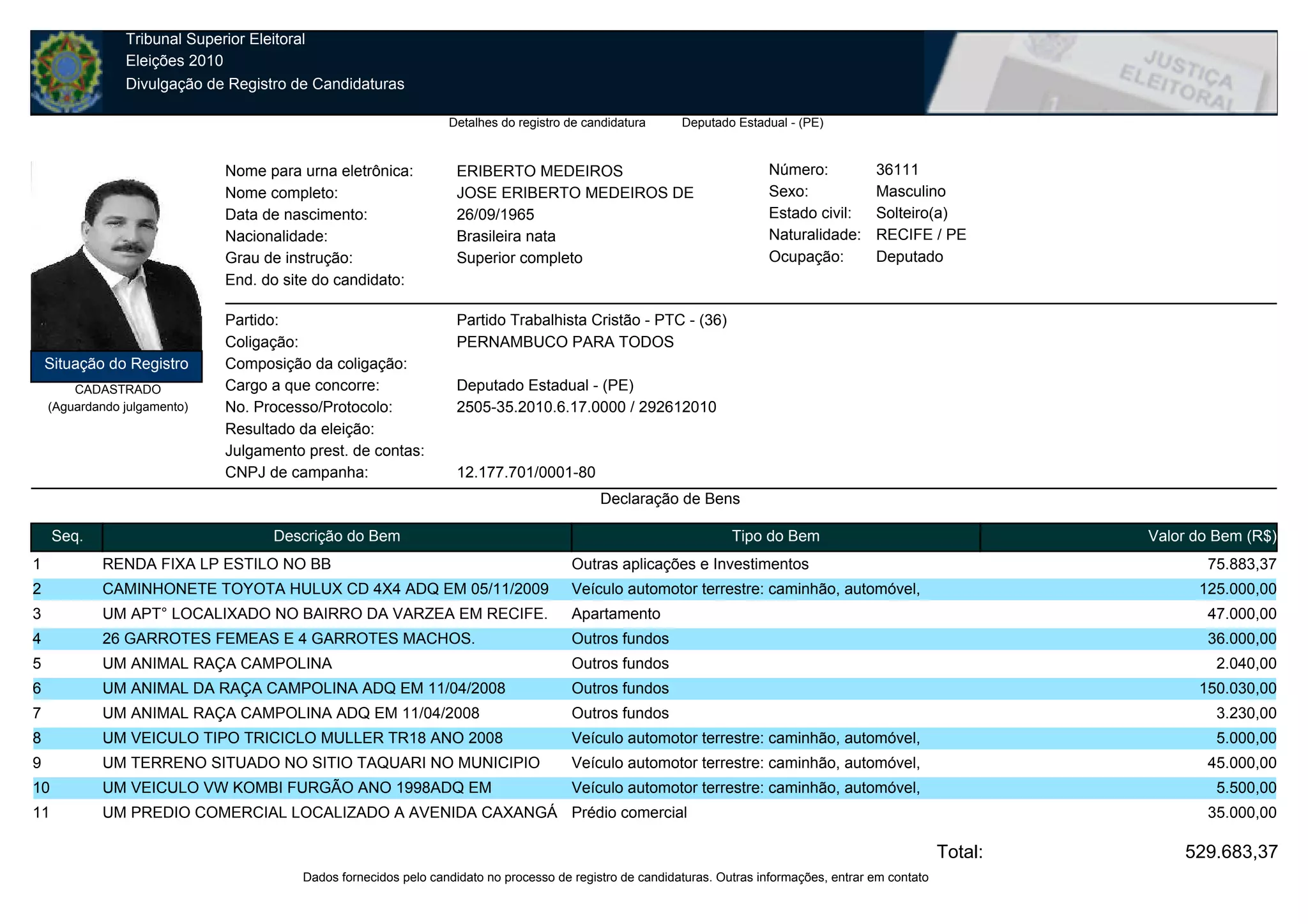The width and height of the screenshot is (1308, 924).
Task: Click the Predio Comercial Avenida Caxangá entry
Action: click(330, 813)
